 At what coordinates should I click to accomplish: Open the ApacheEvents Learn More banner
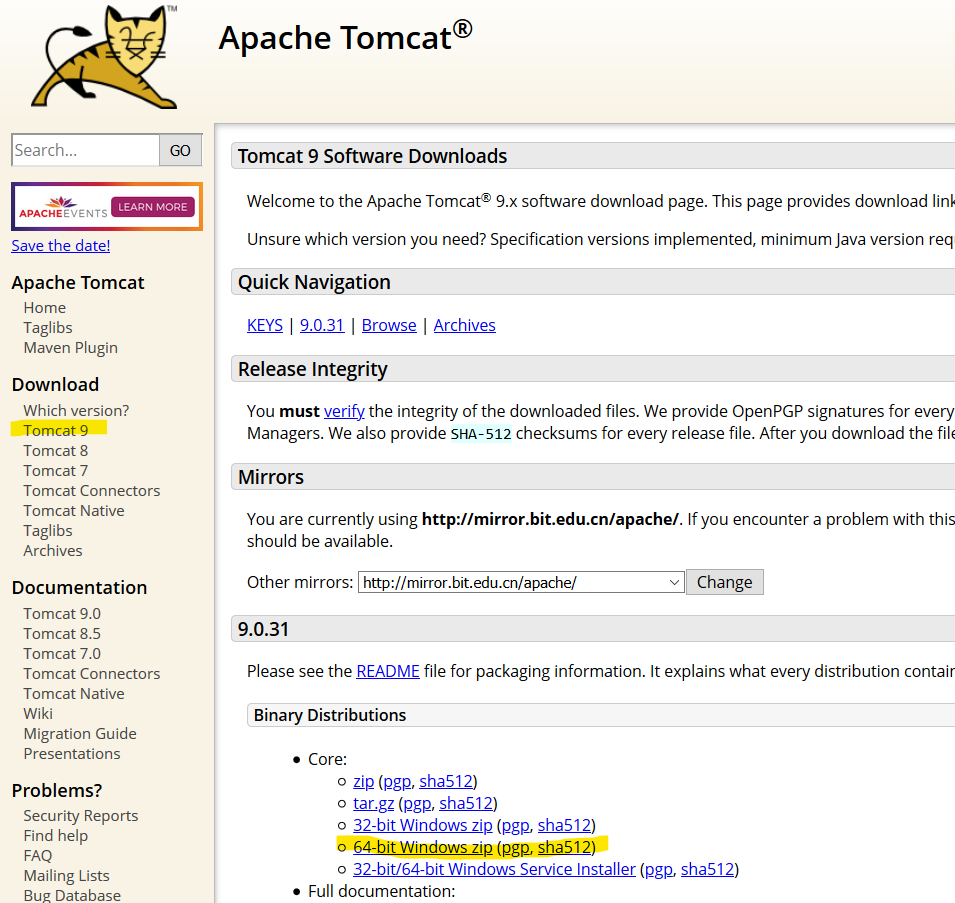[107, 206]
